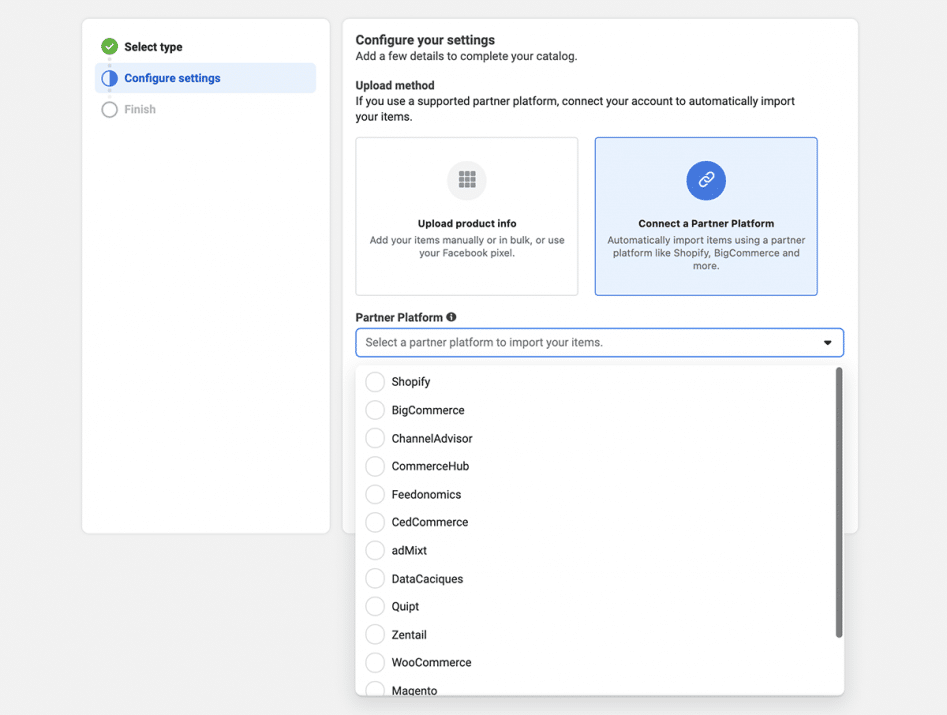The width and height of the screenshot is (947, 715).
Task: Choose the Zentail radio option
Action: (x=375, y=634)
